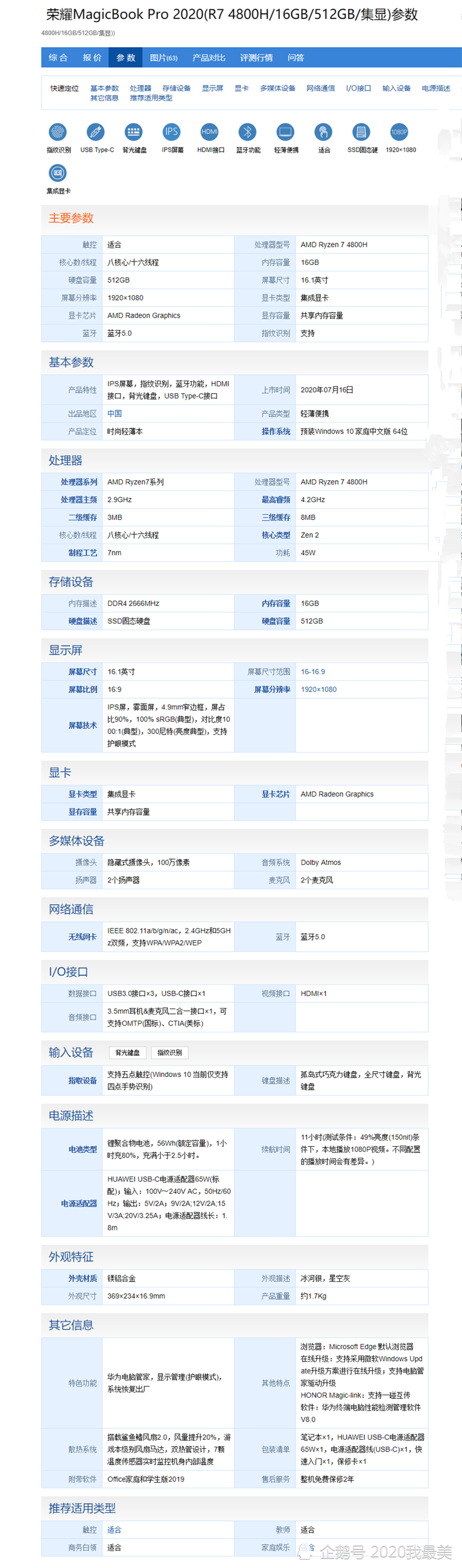Open the 二级缓存 label link
This screenshot has height=1568, width=462.
[82, 517]
